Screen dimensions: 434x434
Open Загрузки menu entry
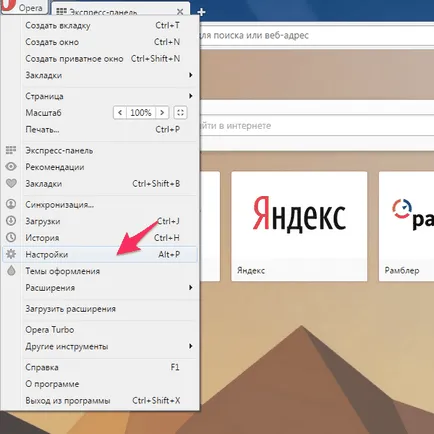coord(100,221)
